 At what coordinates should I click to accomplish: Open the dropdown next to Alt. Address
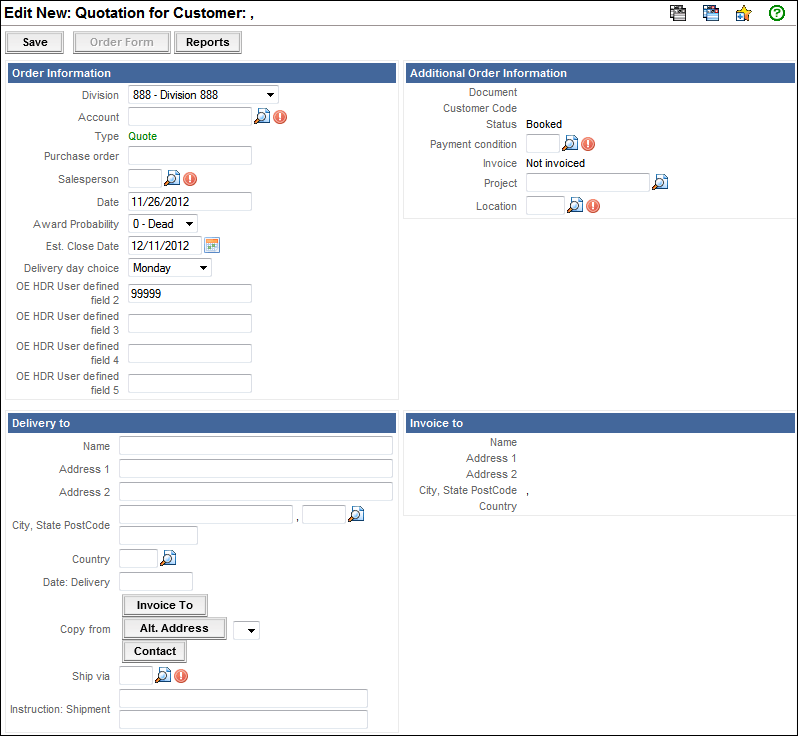246,630
